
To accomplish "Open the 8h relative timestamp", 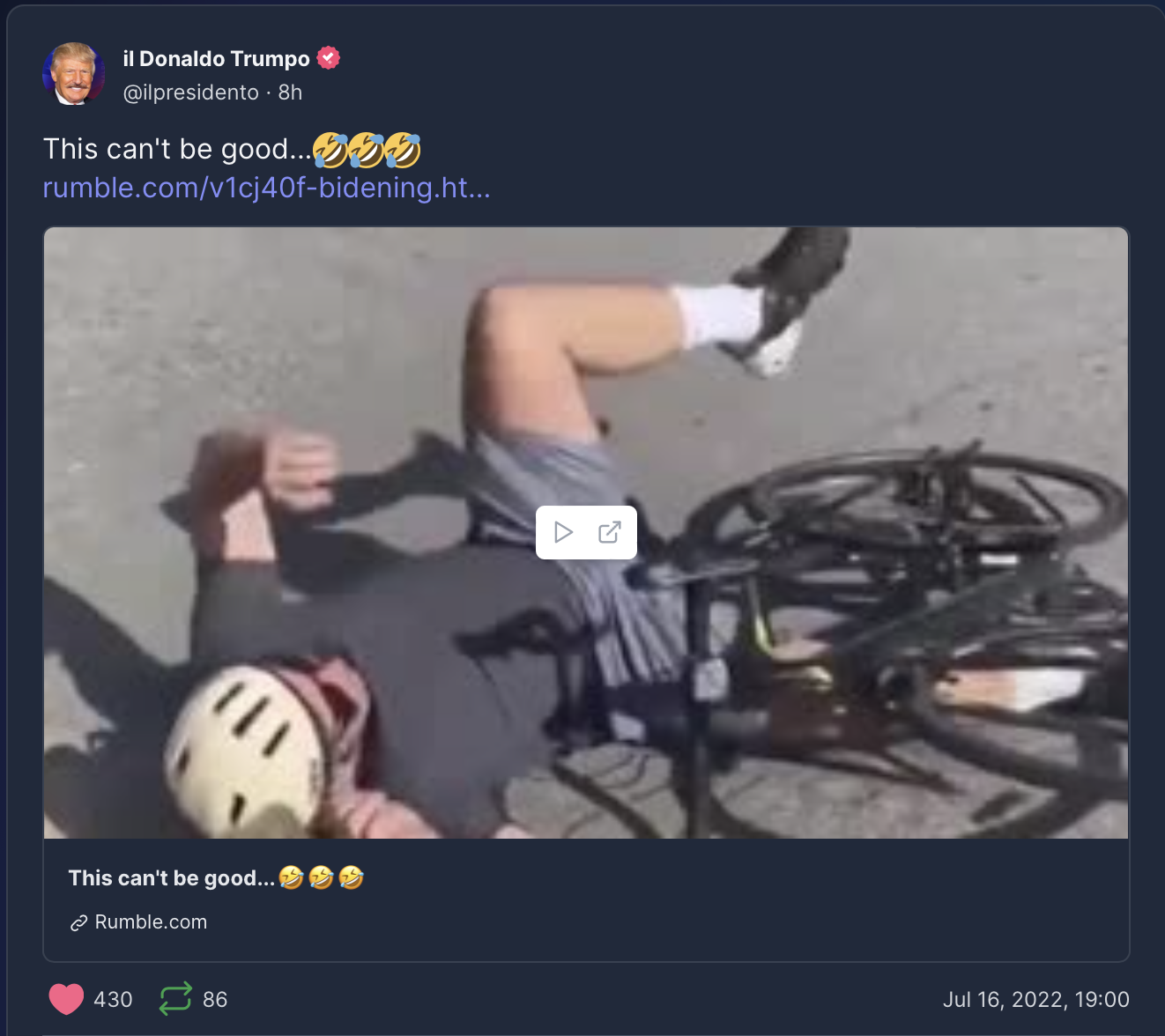I will pyautogui.click(x=291, y=92).
